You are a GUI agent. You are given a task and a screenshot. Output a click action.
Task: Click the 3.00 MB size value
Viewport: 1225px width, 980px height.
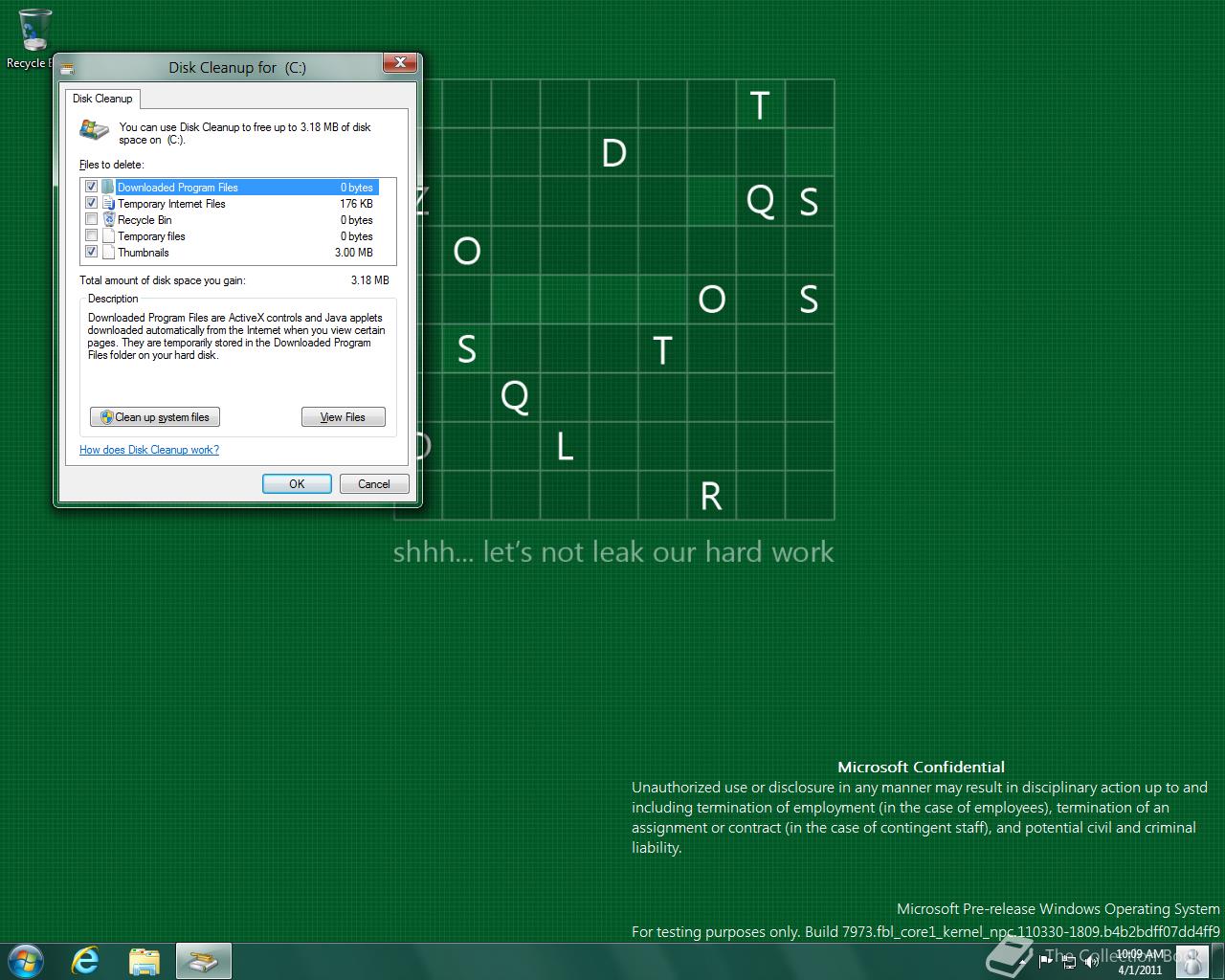(354, 253)
